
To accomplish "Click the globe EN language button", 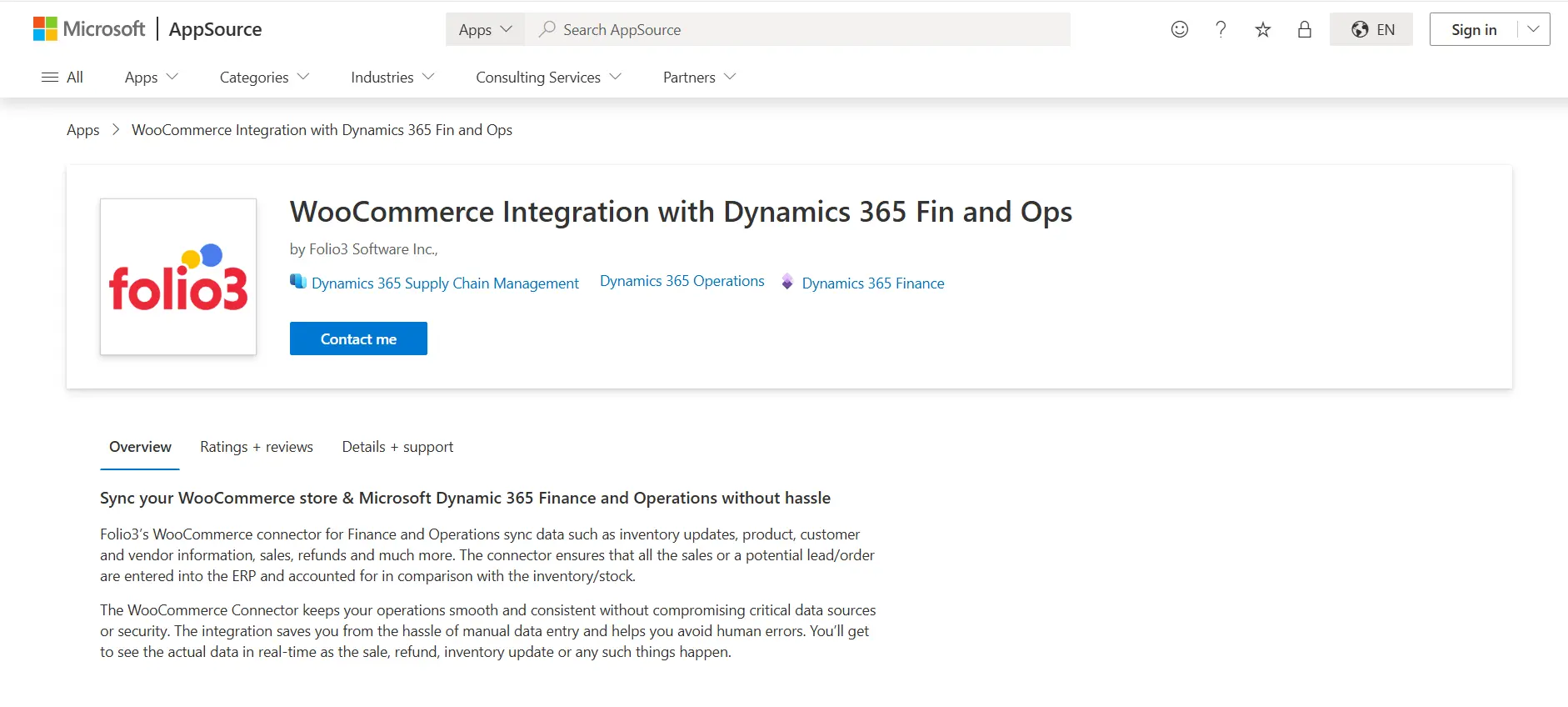I will [1371, 30].
